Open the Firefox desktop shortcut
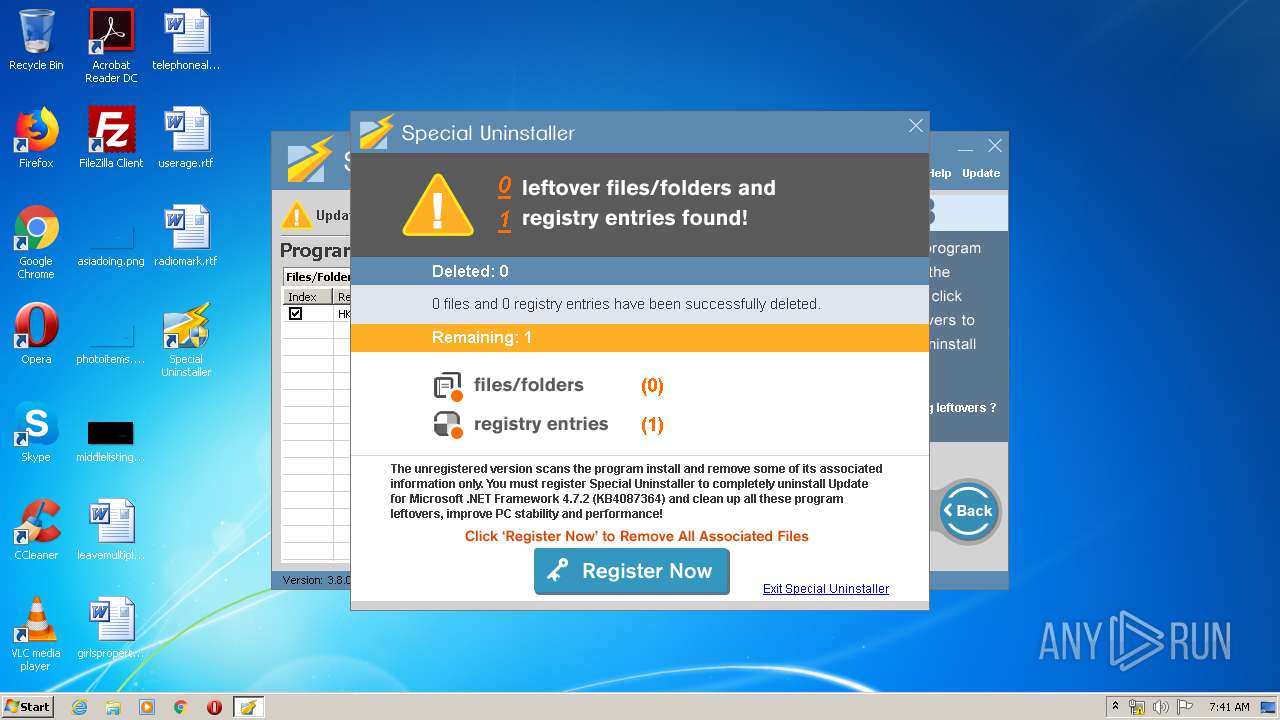Screen dimensions: 1280x720 [36, 137]
